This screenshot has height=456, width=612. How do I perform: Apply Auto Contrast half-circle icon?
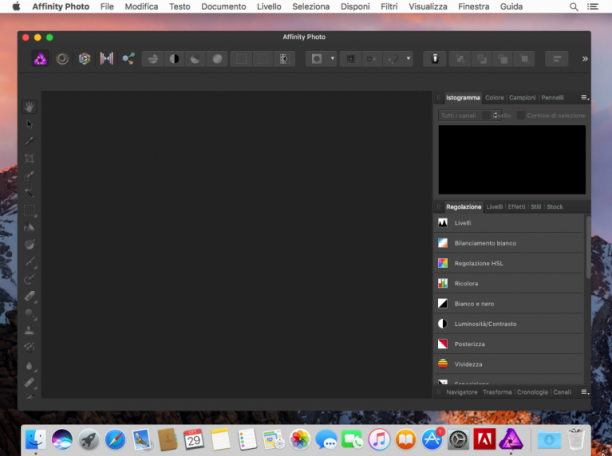pyautogui.click(x=174, y=59)
